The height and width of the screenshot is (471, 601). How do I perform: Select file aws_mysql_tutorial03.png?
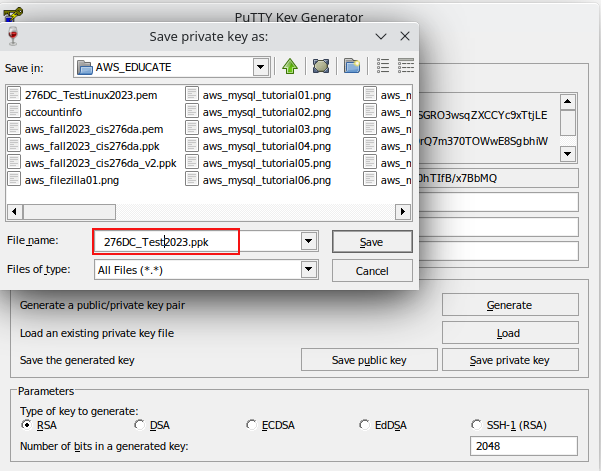(267, 129)
